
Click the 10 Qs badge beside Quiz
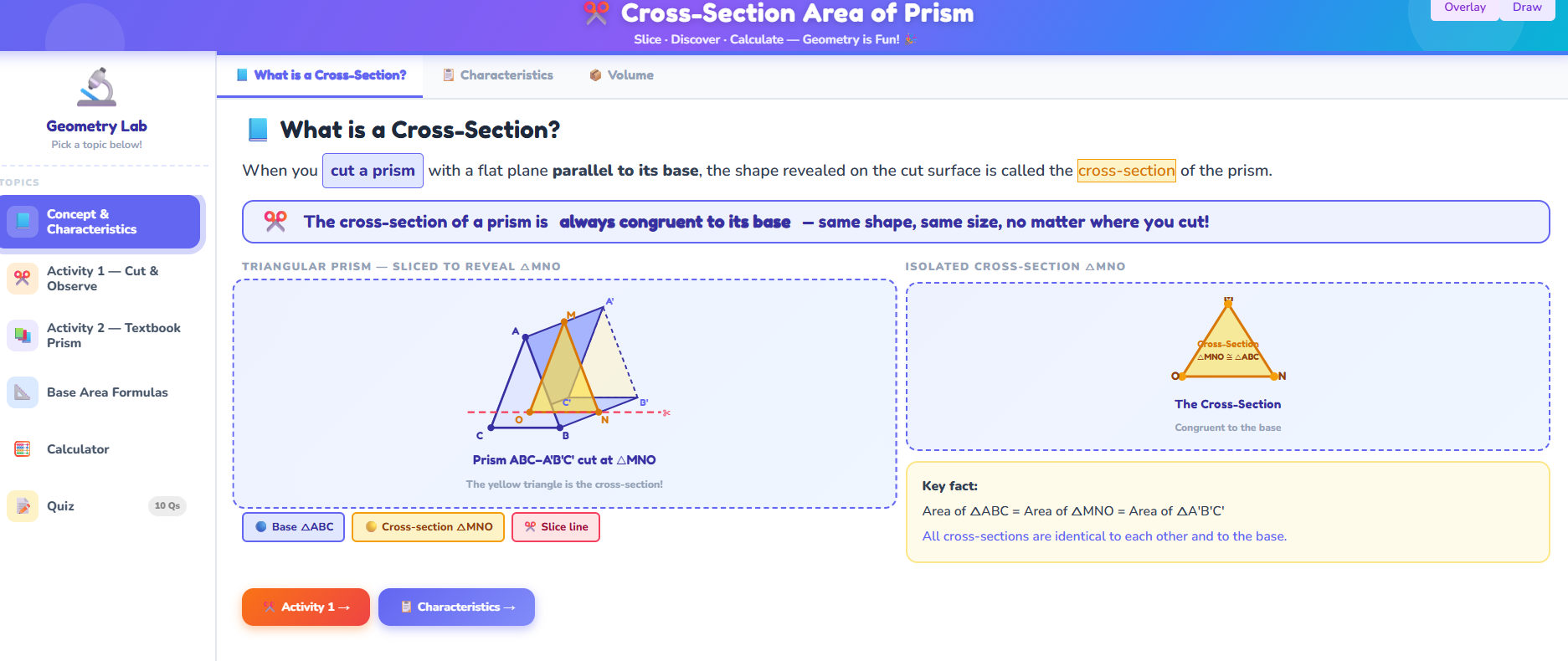pos(167,505)
